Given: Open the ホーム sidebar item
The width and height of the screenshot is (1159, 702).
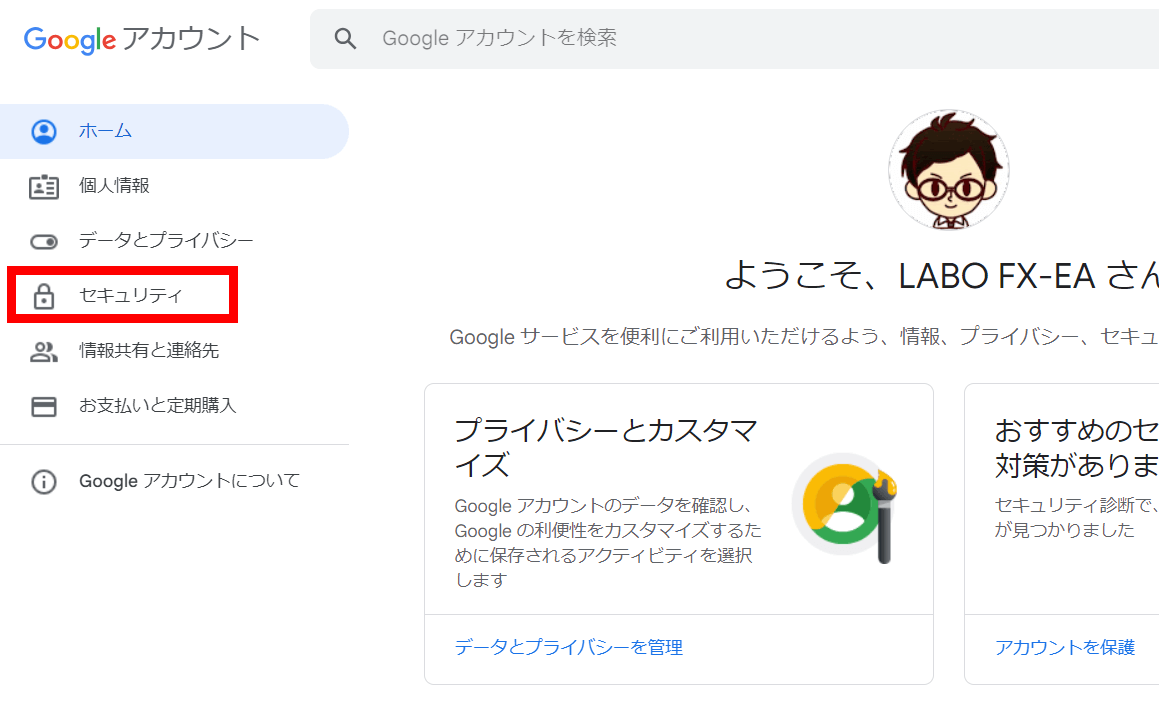Looking at the screenshot, I should (x=174, y=132).
